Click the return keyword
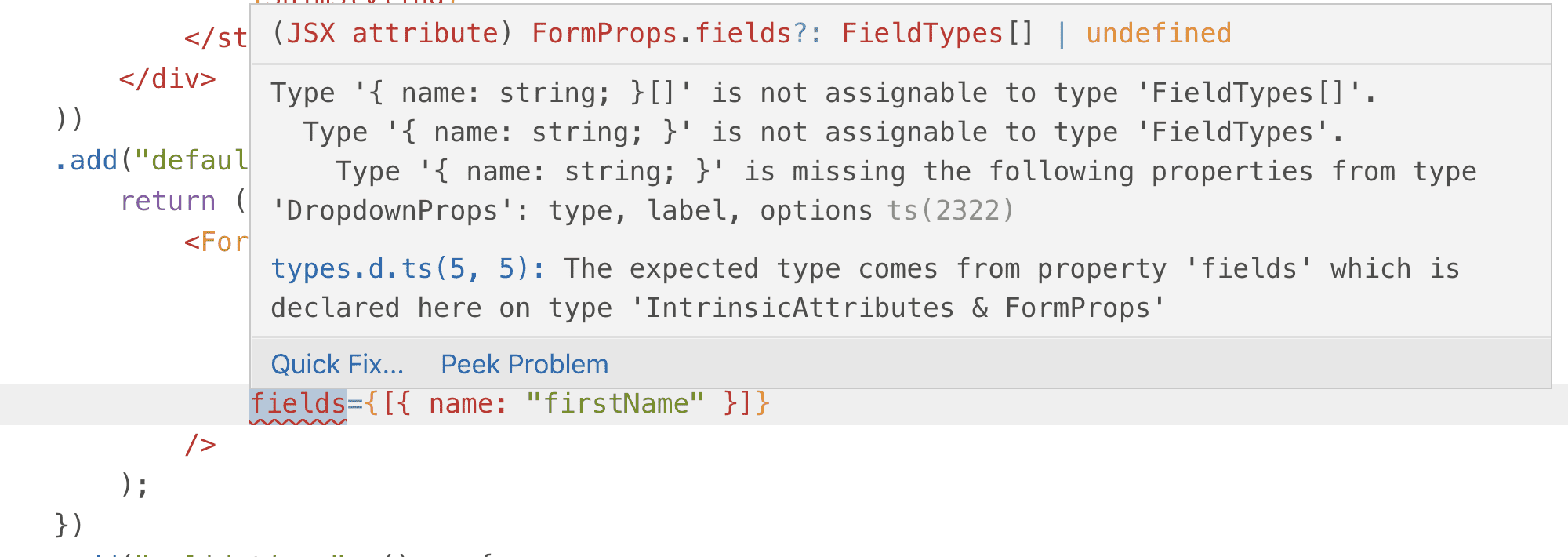This screenshot has width=1568, height=557. [x=168, y=202]
